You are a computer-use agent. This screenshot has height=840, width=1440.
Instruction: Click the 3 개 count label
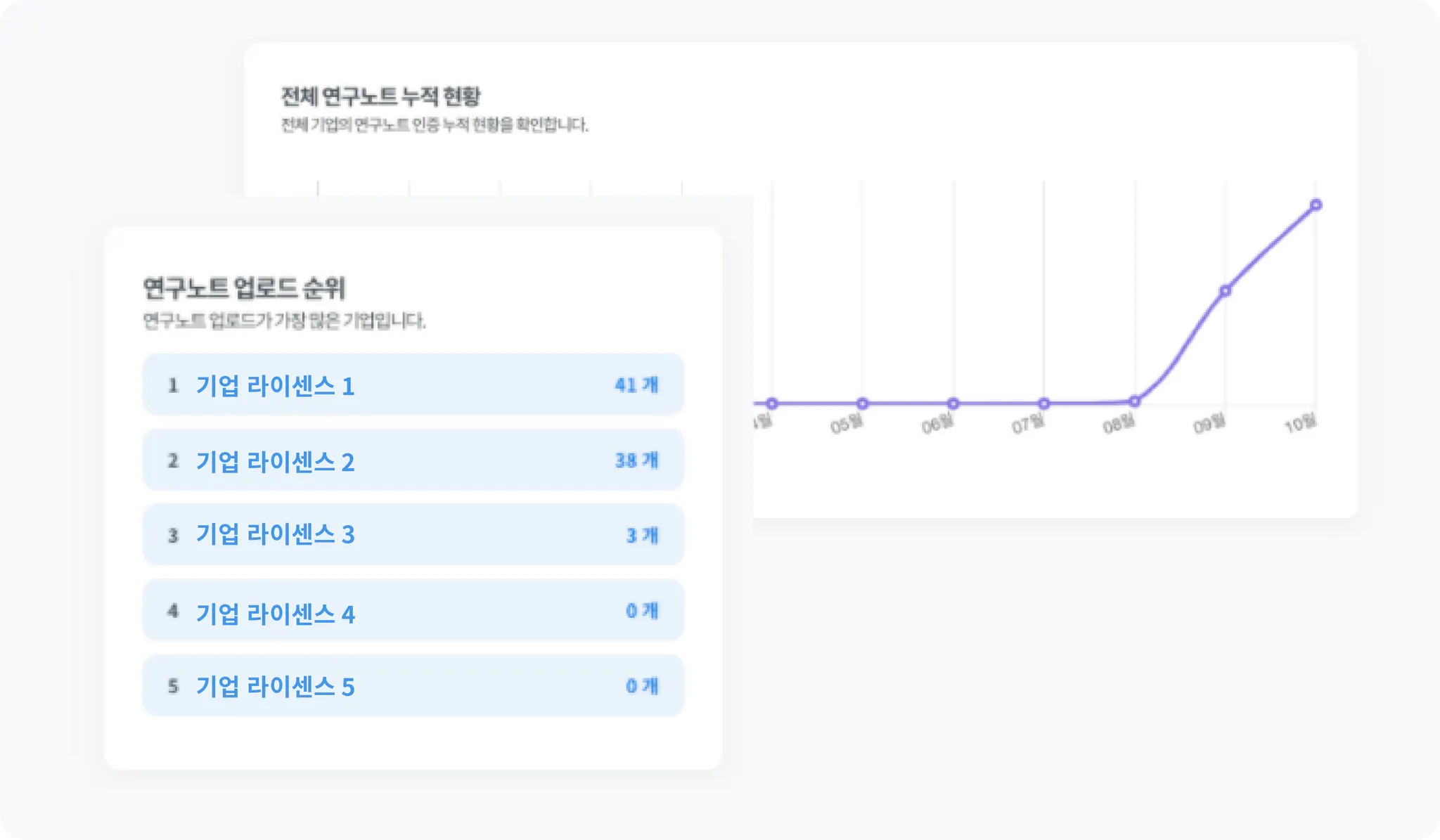641,535
